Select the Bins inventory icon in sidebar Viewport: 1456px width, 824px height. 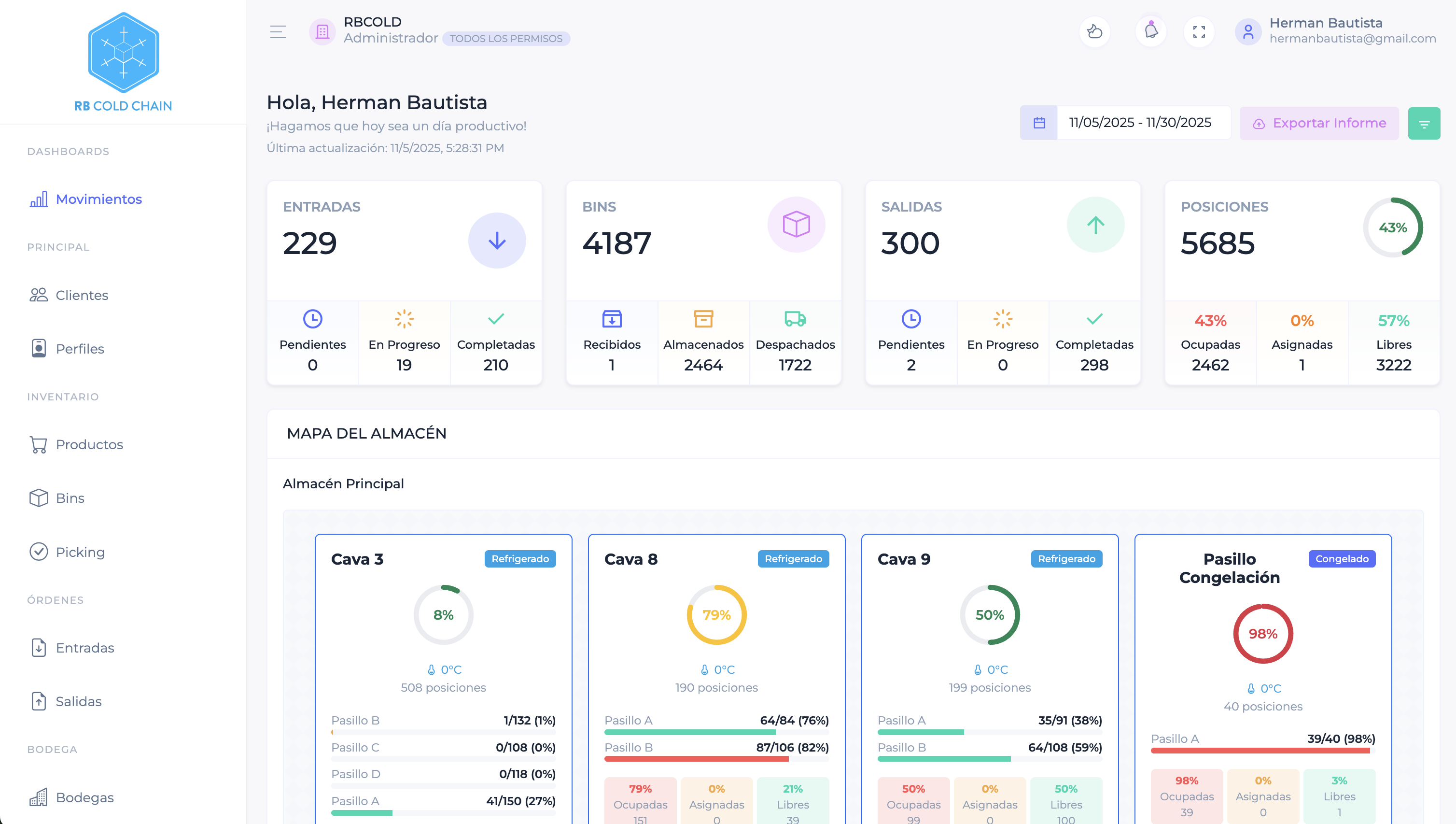38,498
